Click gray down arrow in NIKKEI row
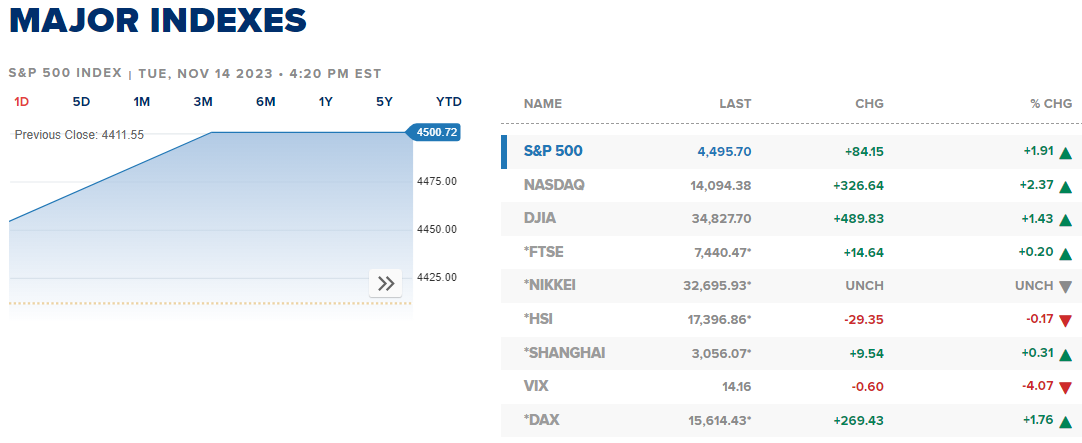The width and height of the screenshot is (1082, 443). point(1065,286)
